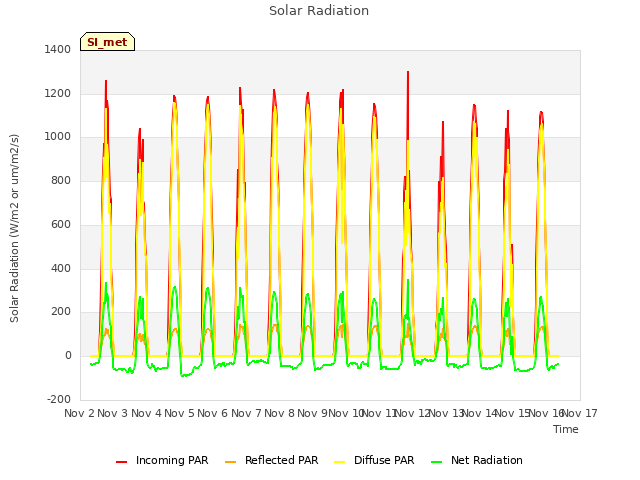640x480 pixels.
Task: Click the Nov 2 x-axis date label
Action: pos(79,413)
